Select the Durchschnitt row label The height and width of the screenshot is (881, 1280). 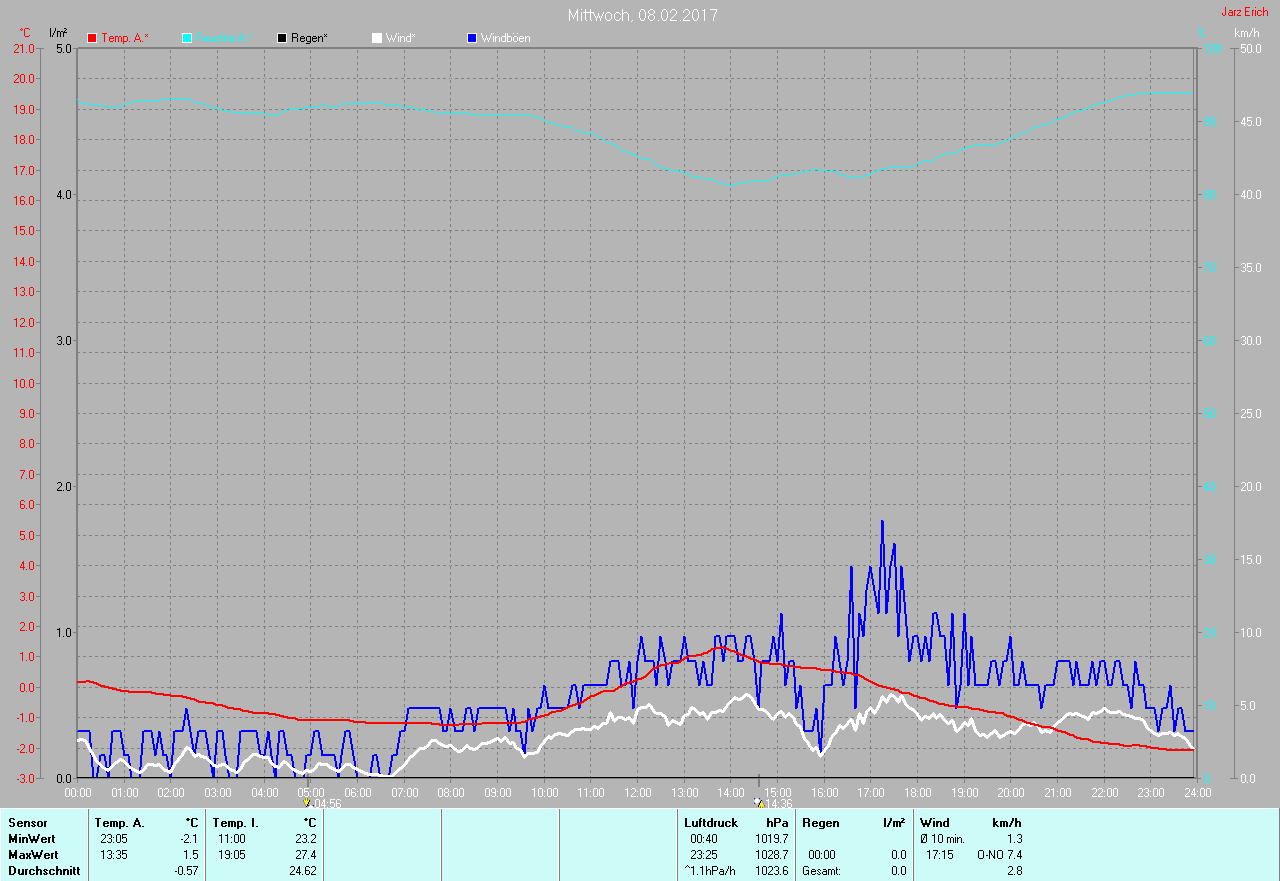coord(43,871)
